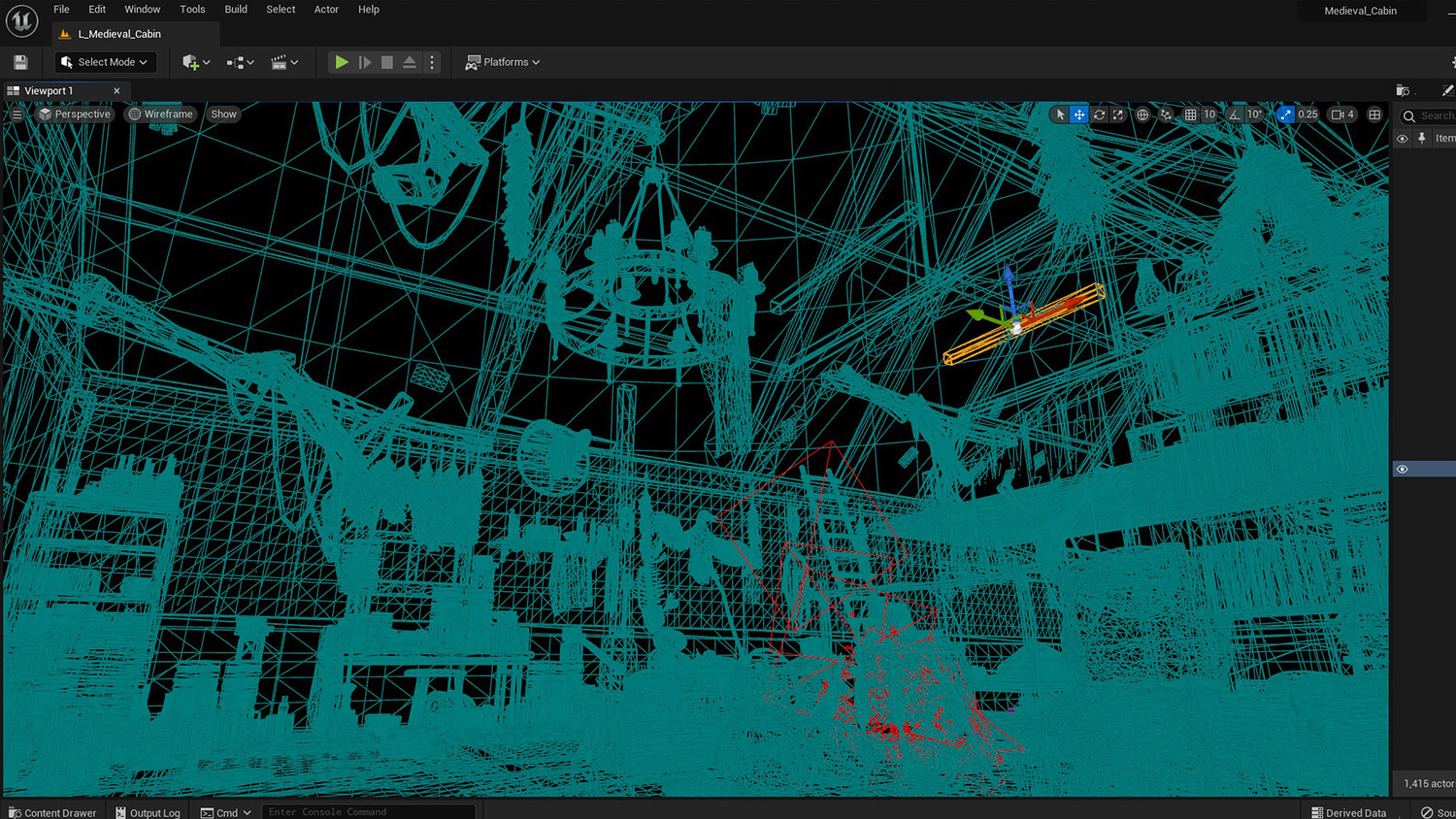The width and height of the screenshot is (1456, 819).
Task: Open grid snap value 10 dropdown
Action: coord(1209,115)
